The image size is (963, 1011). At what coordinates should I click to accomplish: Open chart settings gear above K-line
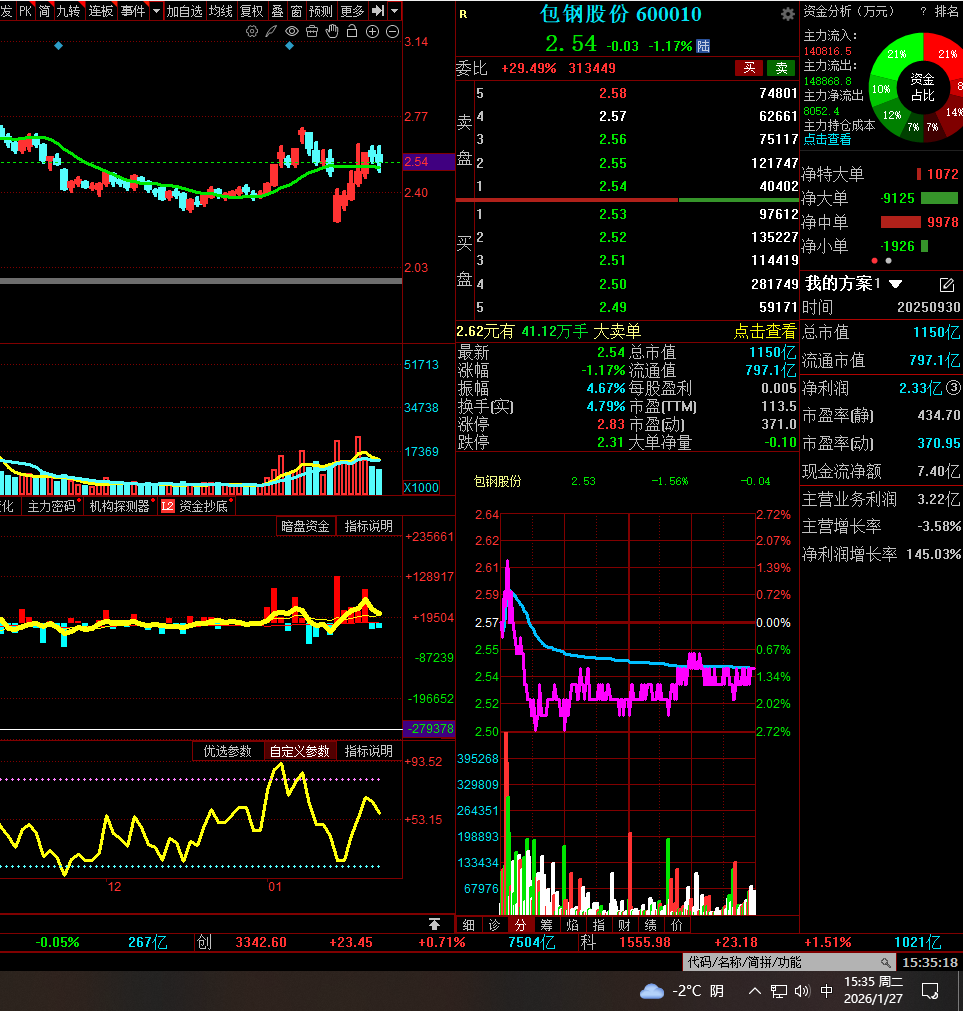252,31
